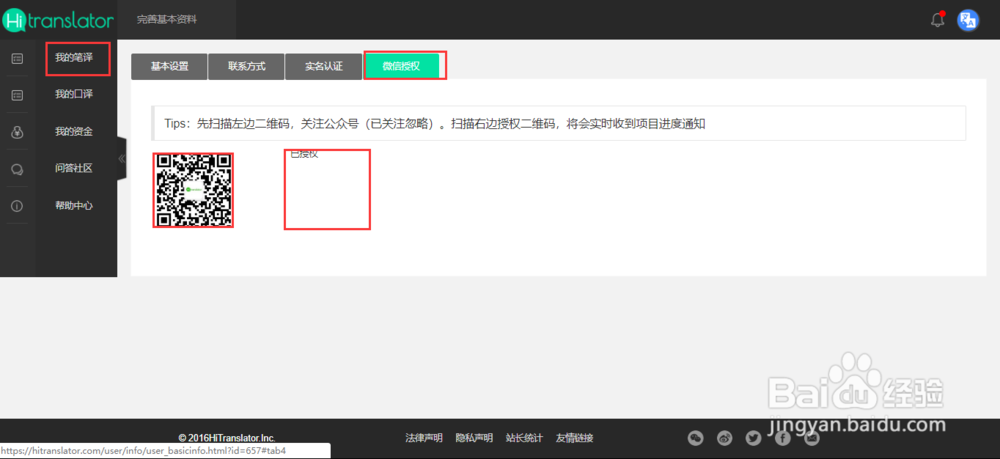Open 帮助中心 in the sidebar
This screenshot has width=1000, height=459.
(x=74, y=206)
